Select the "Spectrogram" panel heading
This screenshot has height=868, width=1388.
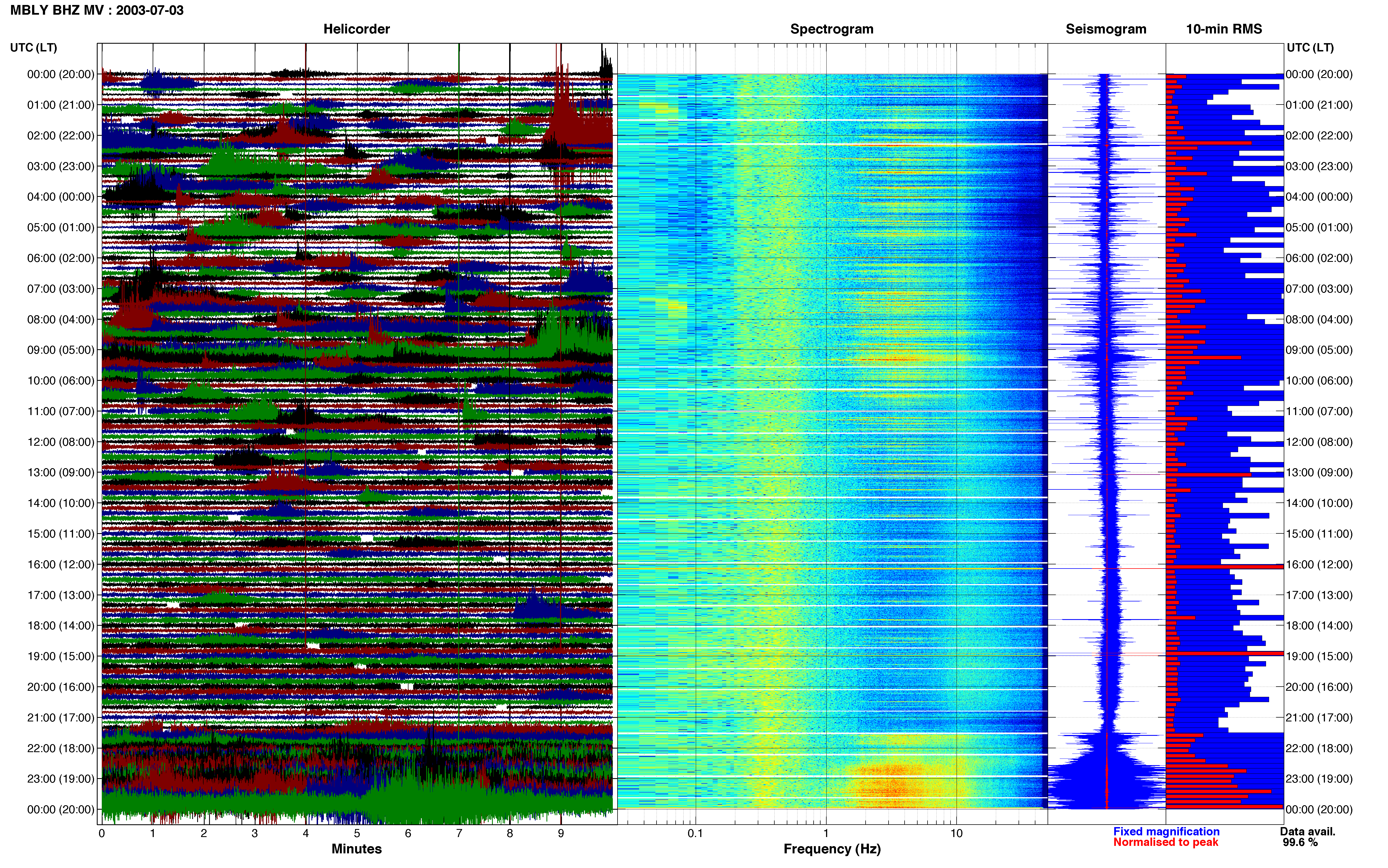tap(832, 29)
